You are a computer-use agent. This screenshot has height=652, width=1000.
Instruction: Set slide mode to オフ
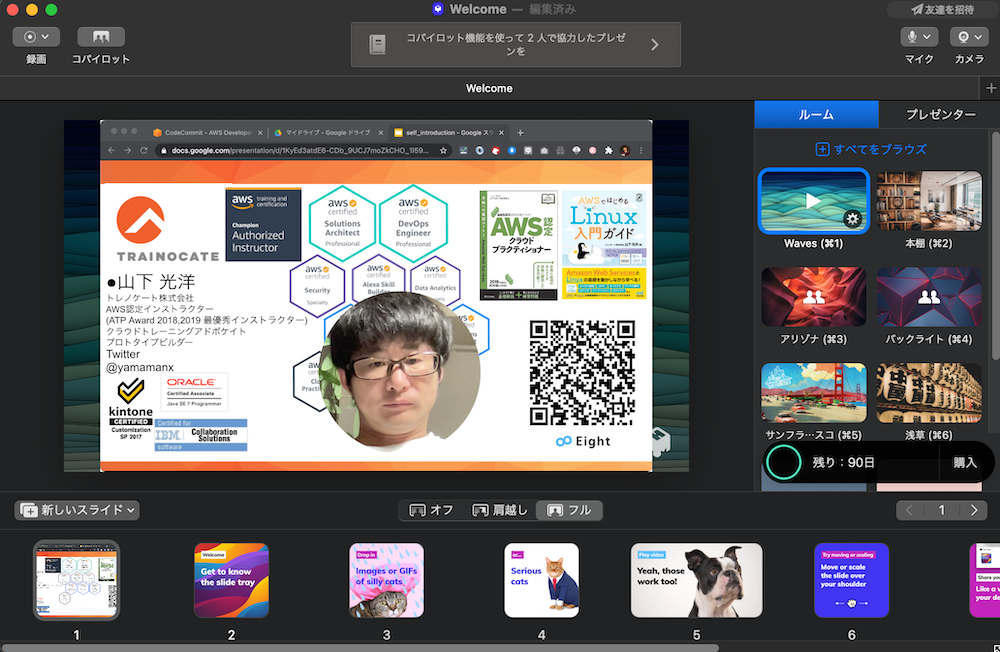431,510
